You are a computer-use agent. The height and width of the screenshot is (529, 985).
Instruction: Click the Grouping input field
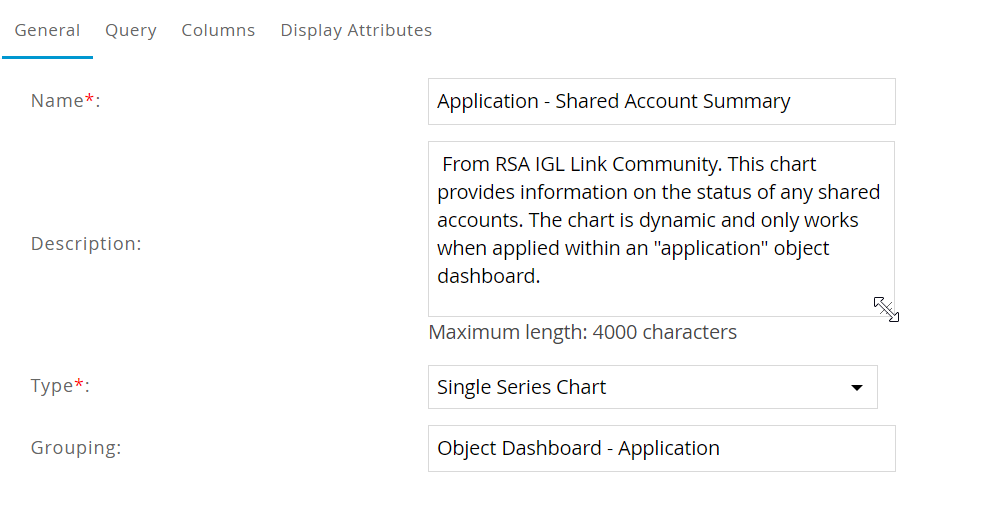point(661,448)
